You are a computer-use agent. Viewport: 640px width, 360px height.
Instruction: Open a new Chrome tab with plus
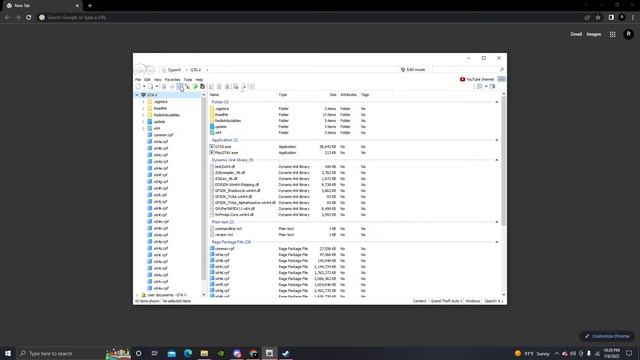tap(90, 6)
